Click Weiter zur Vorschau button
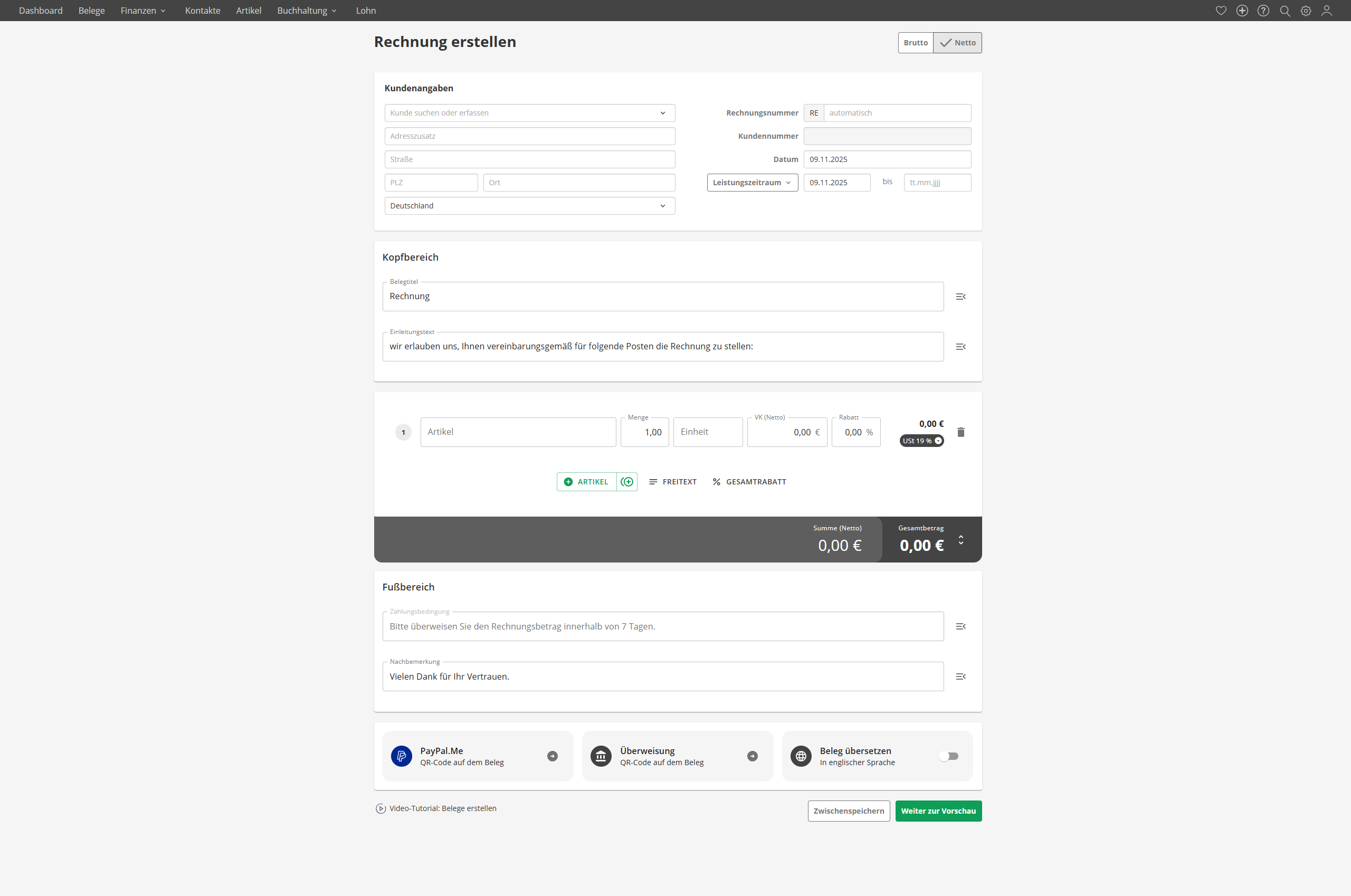Viewport: 1351px width, 896px height. coord(938,811)
